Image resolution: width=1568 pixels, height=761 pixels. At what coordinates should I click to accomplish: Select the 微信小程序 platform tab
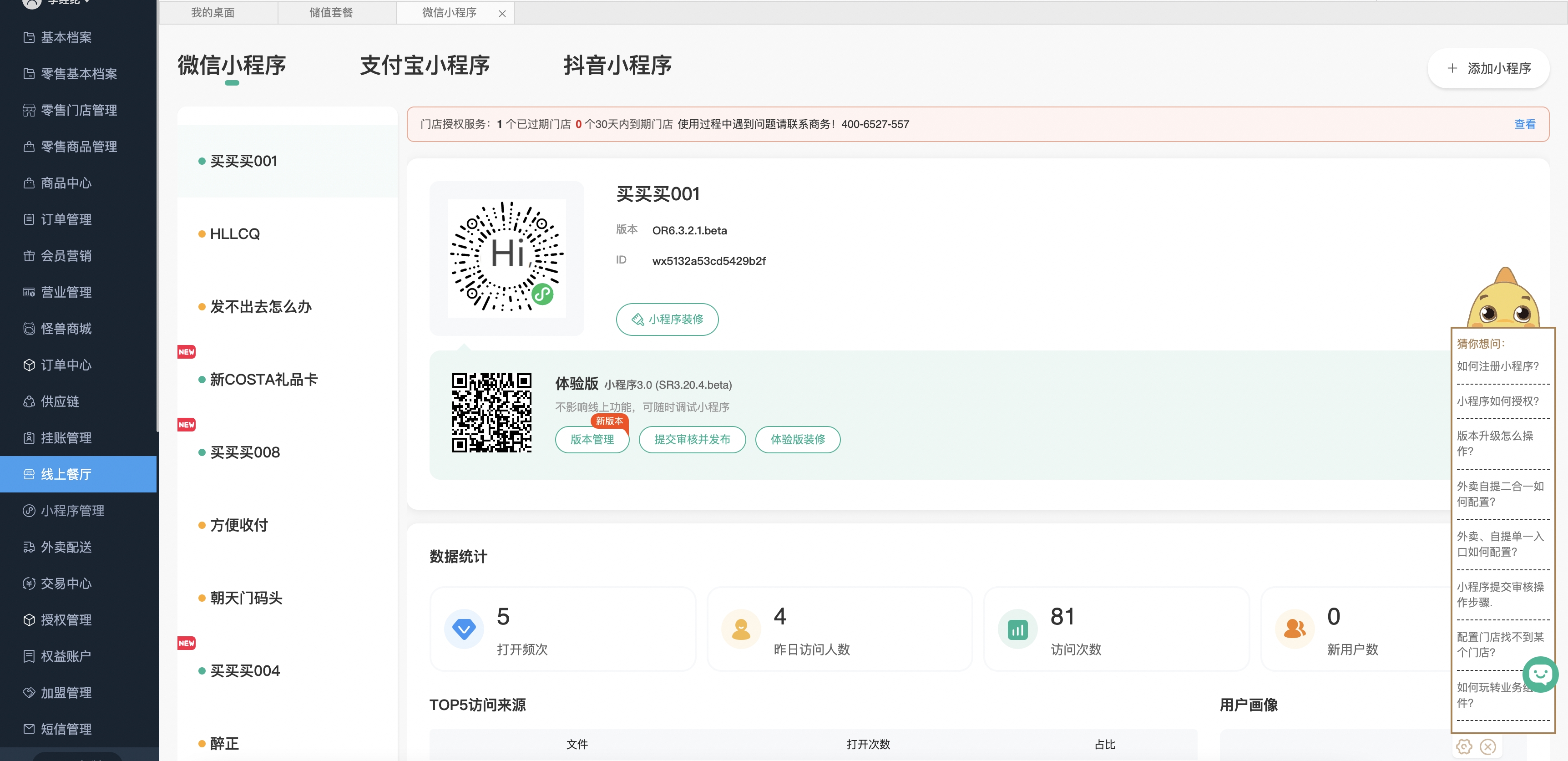(x=232, y=65)
